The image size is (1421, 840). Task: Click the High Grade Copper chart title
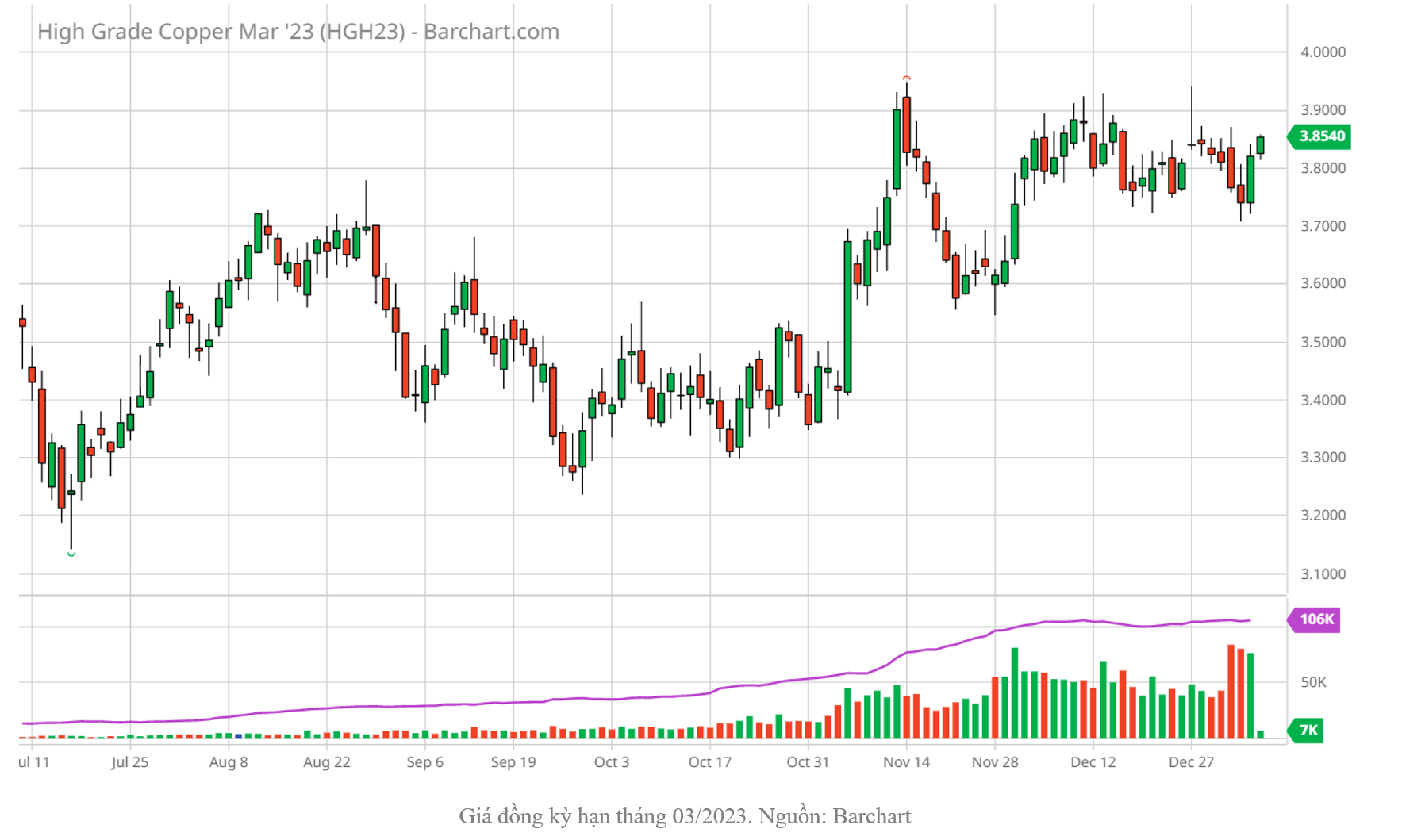tap(298, 32)
